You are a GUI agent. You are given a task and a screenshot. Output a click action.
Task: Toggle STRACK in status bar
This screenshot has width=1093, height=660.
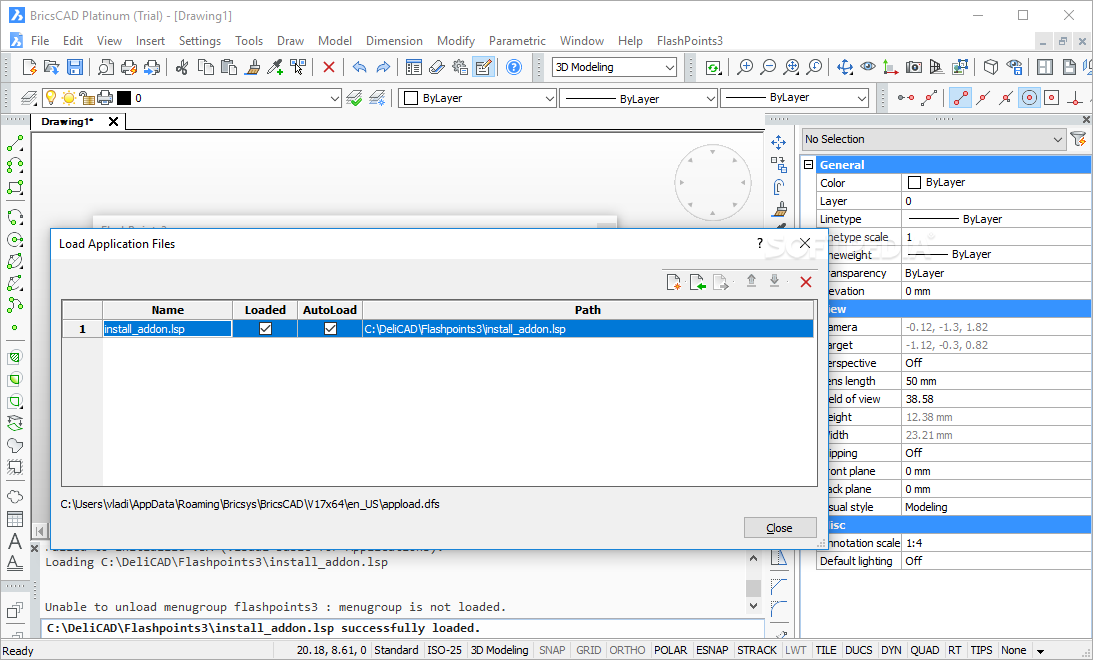pyautogui.click(x=756, y=650)
